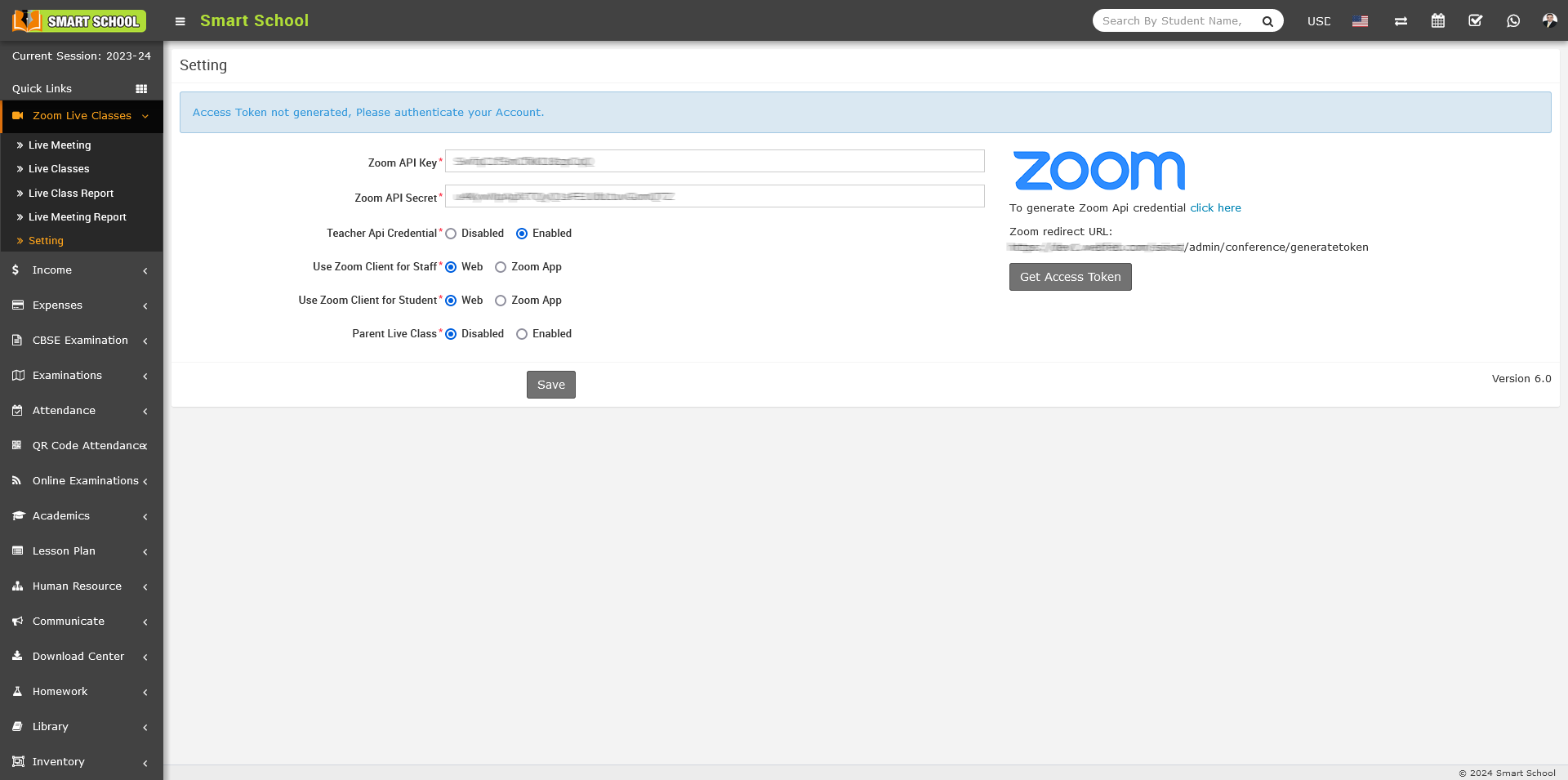Expand the Human Resource menu
This screenshot has width=1568, height=780.
coord(82,586)
